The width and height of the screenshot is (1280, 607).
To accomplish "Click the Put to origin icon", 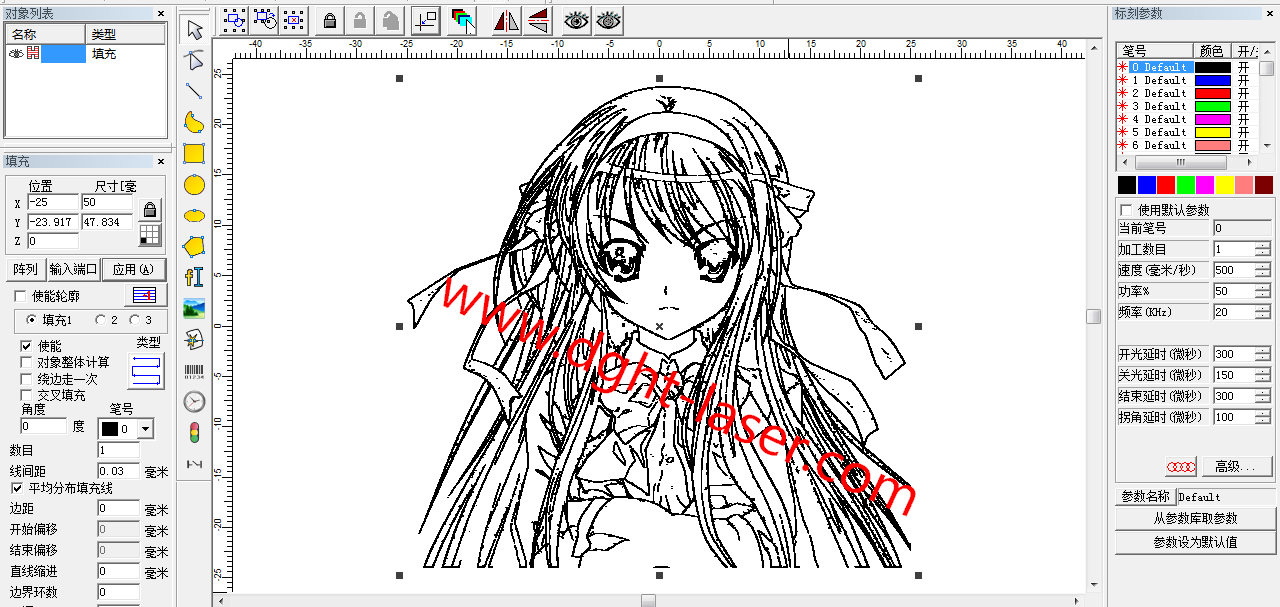I will (426, 19).
